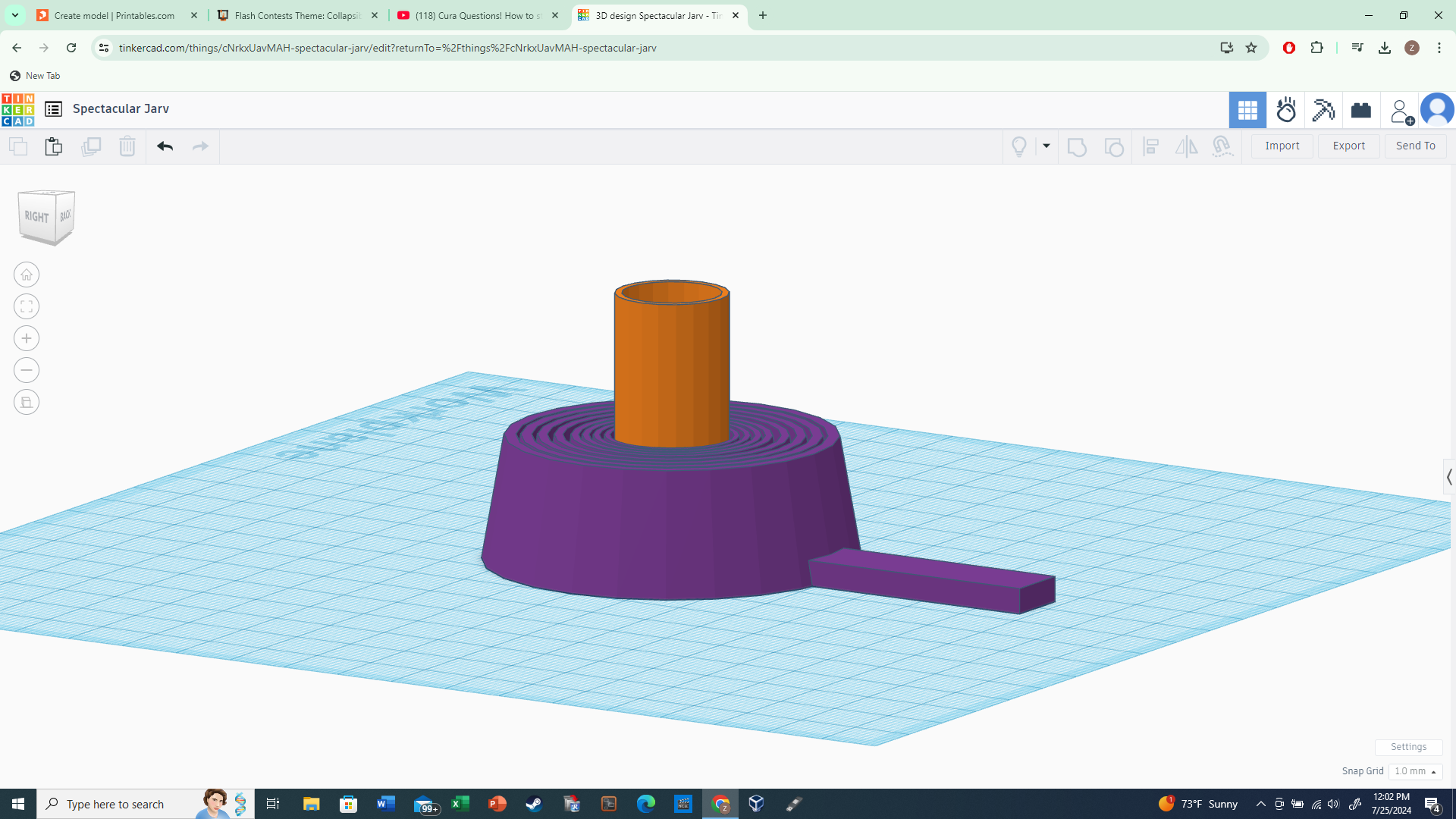Open the visibility dropdown arrow
Screen dimensions: 1456x819
pyautogui.click(x=1046, y=146)
